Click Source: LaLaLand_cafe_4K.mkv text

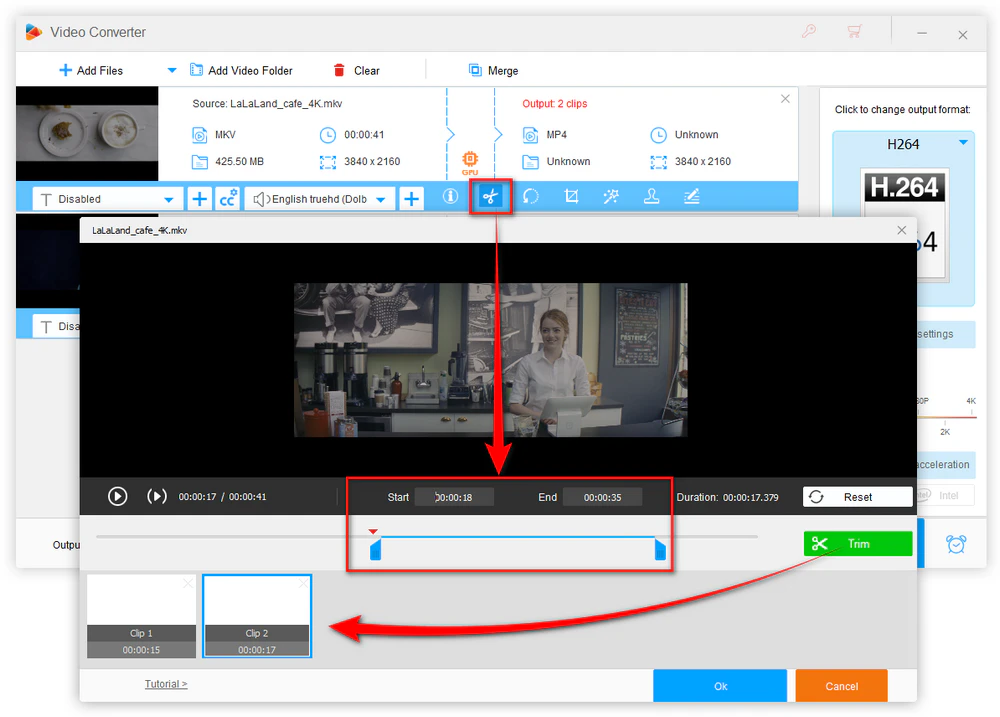pyautogui.click(x=267, y=103)
